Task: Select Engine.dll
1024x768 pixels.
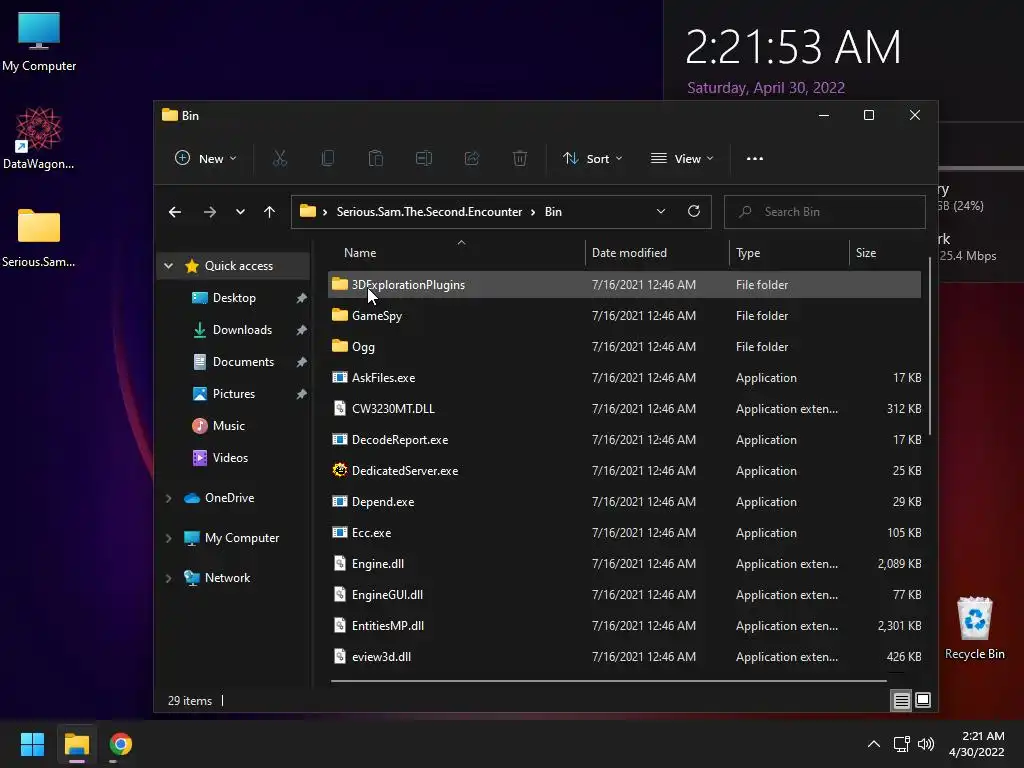Action: pos(624,564)
